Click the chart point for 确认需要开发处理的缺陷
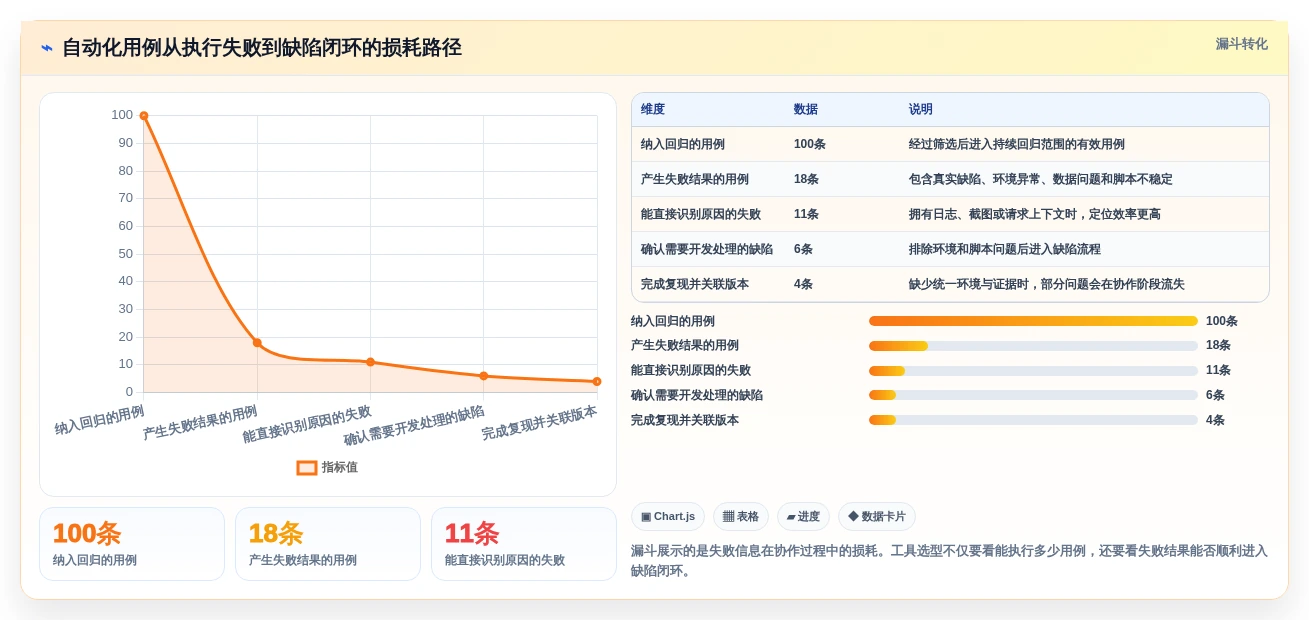This screenshot has width=1309, height=620. pyautogui.click(x=484, y=376)
